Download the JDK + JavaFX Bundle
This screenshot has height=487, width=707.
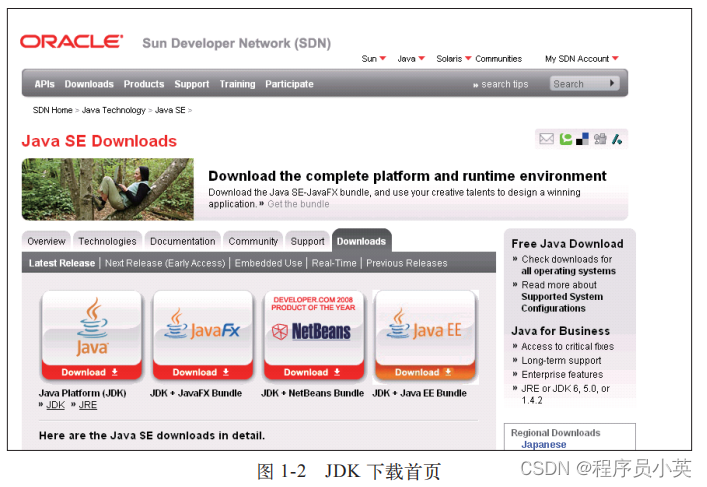(x=202, y=372)
